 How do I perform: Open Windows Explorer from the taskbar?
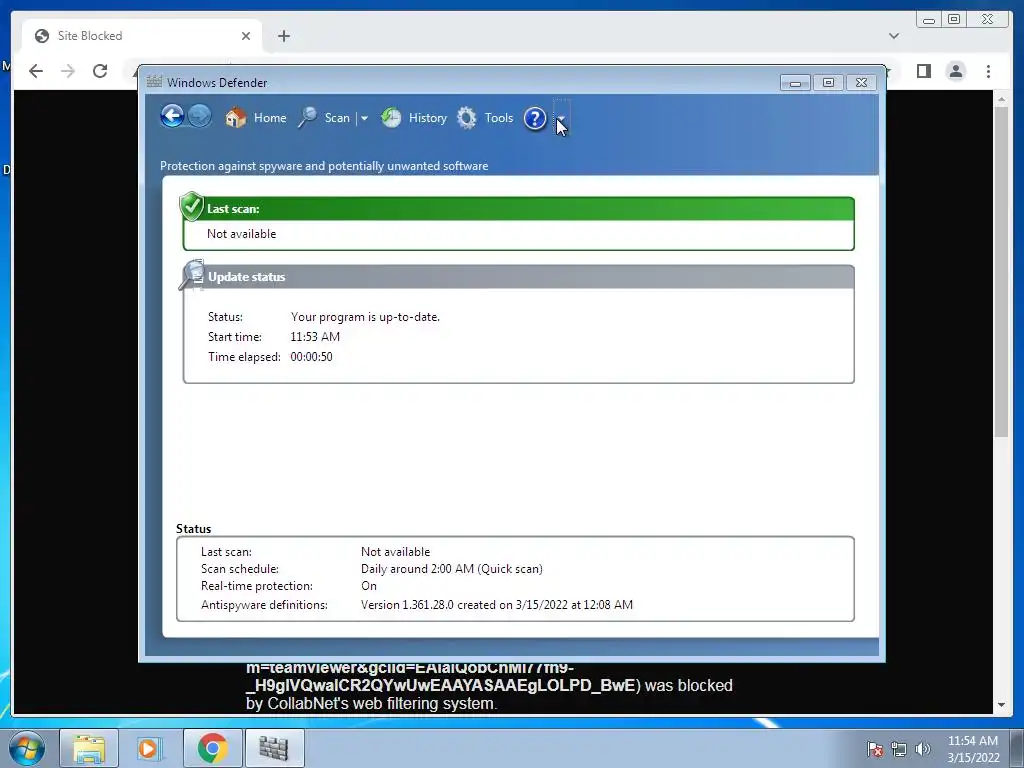[x=89, y=748]
